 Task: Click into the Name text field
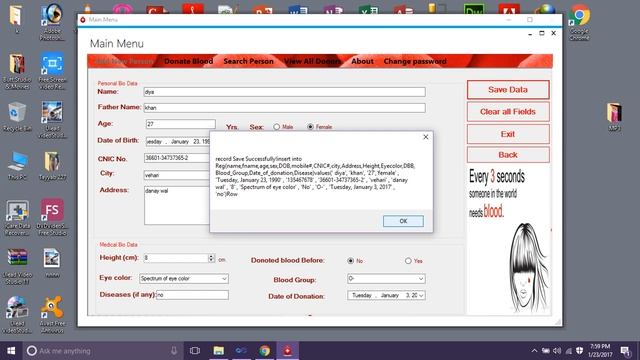284,92
